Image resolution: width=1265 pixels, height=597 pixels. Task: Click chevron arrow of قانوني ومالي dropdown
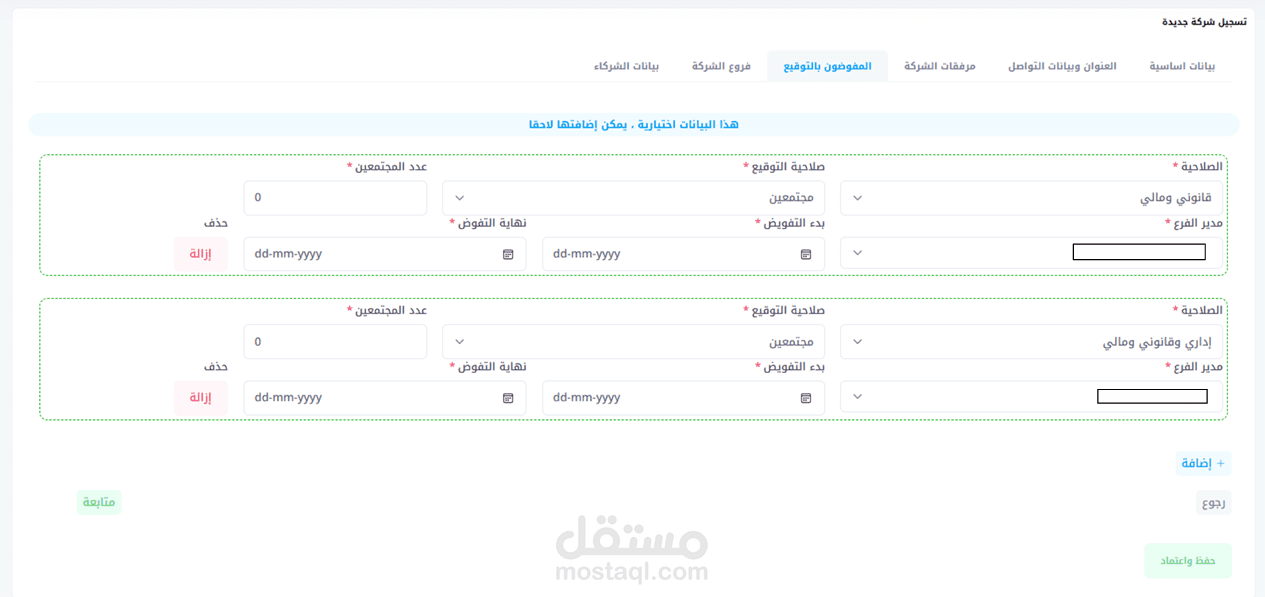click(x=858, y=198)
